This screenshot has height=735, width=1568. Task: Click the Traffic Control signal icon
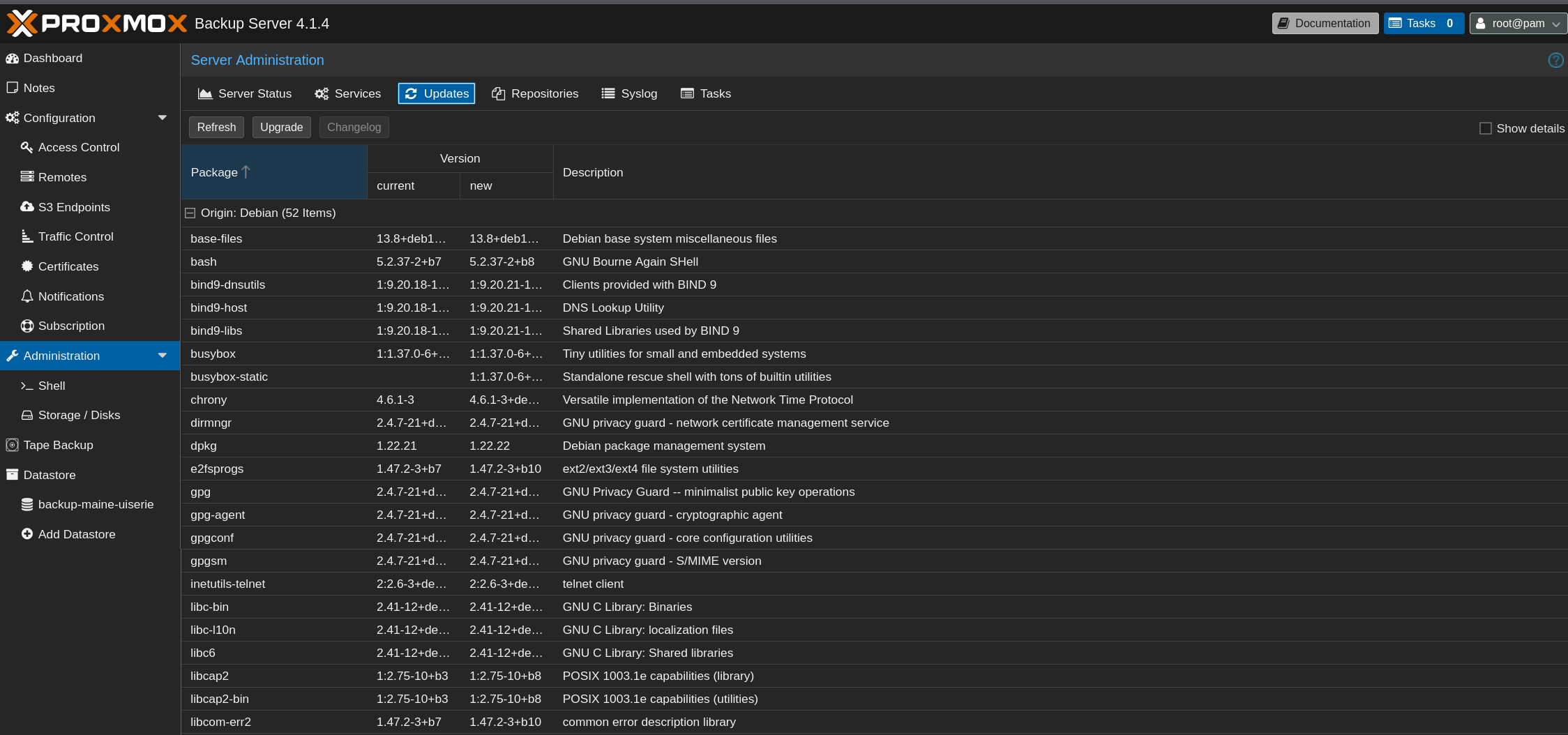27,236
